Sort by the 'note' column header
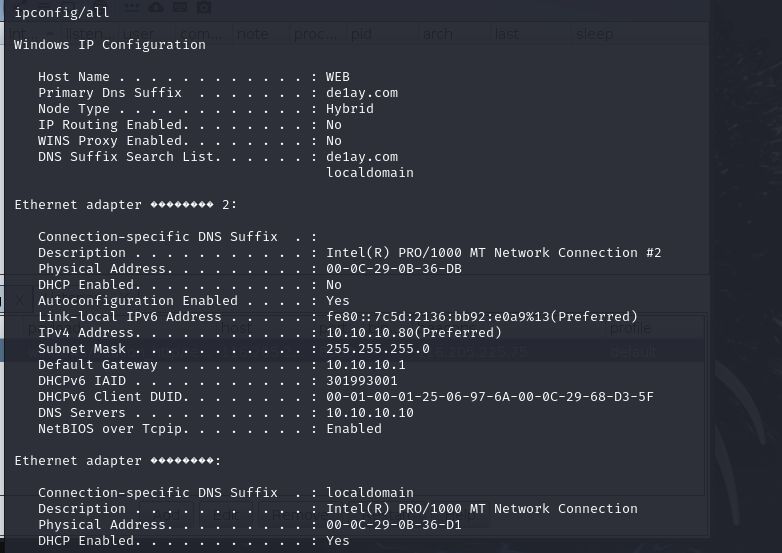The width and height of the screenshot is (782, 553). [x=253, y=34]
